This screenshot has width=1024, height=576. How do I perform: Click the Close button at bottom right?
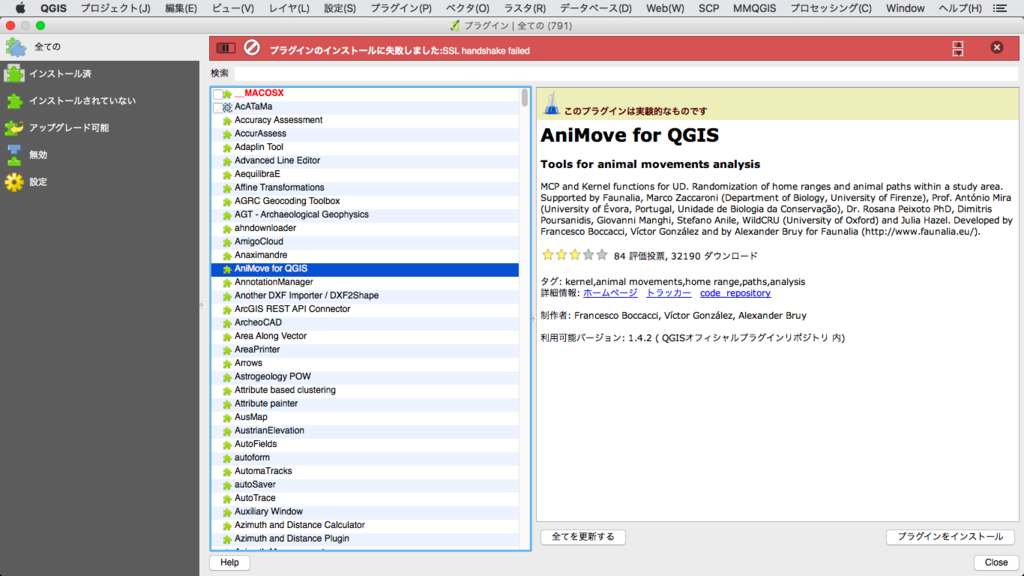[x=996, y=562]
